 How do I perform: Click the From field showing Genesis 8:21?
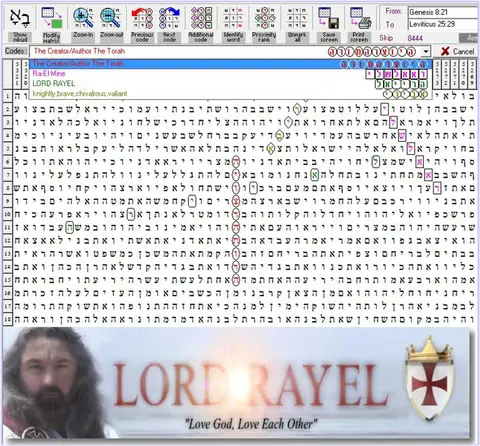tap(444, 12)
